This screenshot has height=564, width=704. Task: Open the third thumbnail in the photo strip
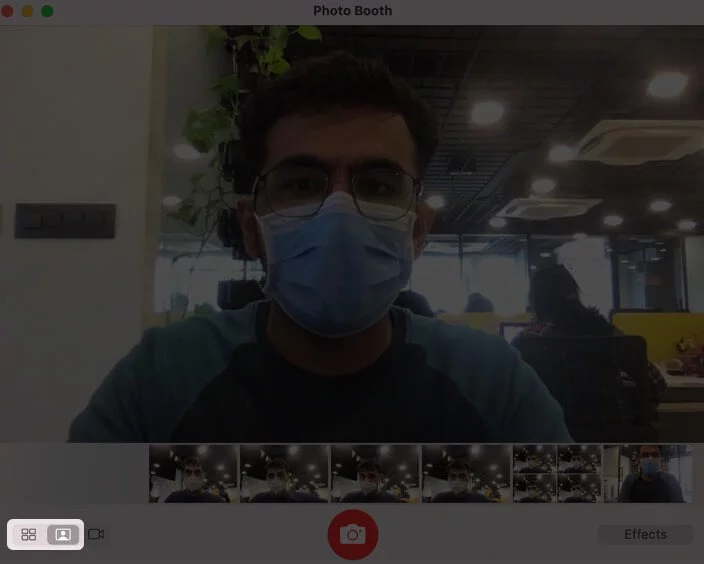click(x=375, y=474)
